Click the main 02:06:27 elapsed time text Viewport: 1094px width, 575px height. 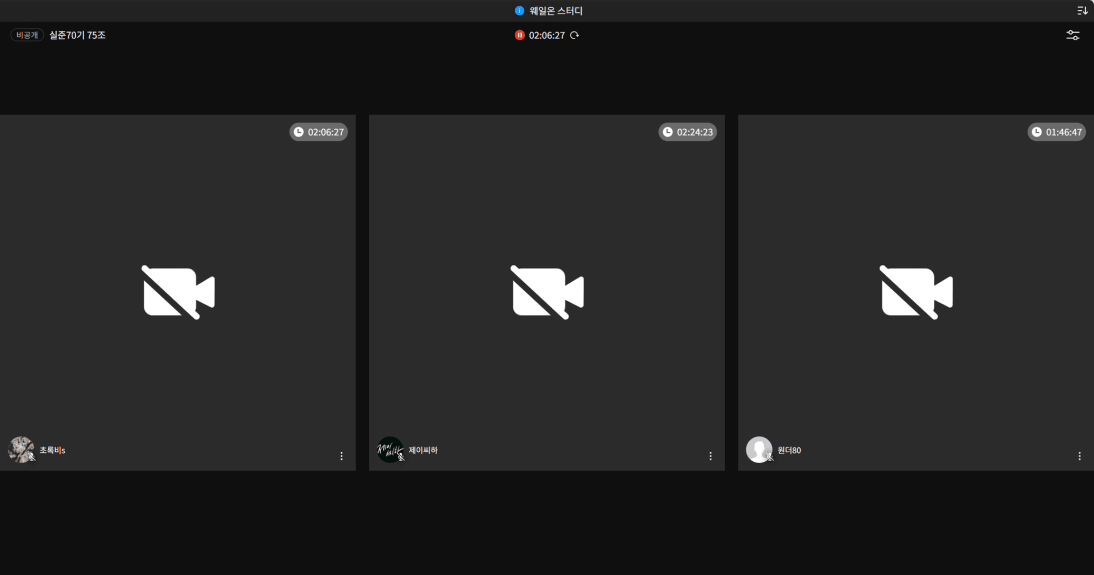[x=547, y=35]
